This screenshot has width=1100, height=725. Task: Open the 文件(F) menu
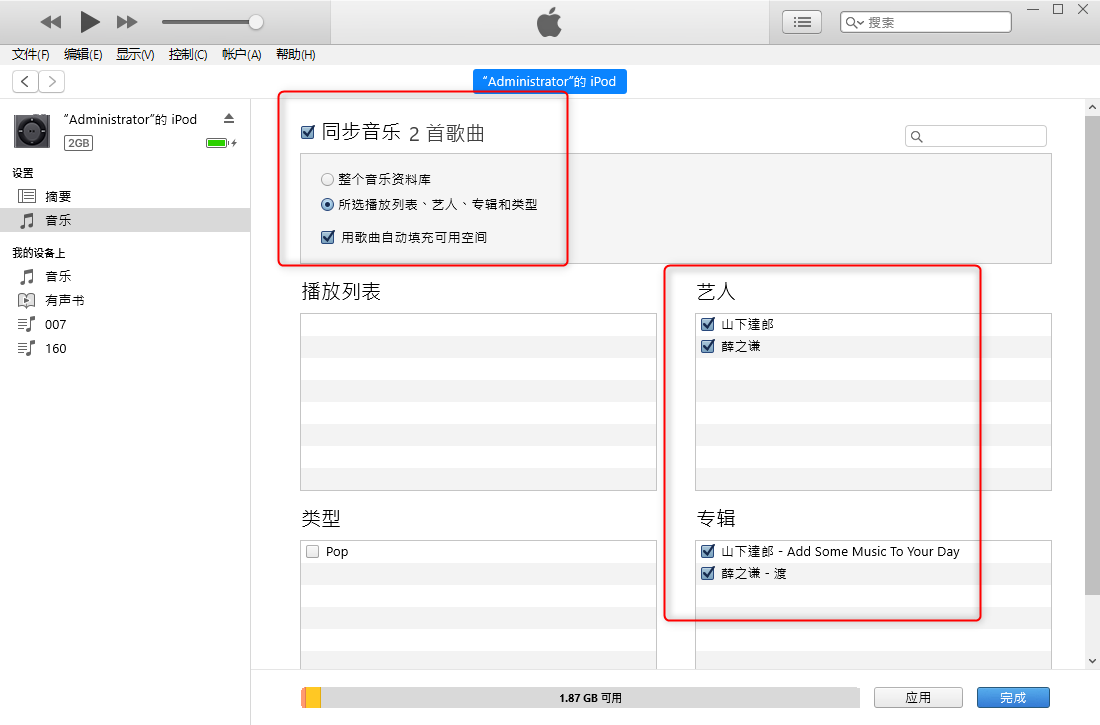tap(31, 55)
